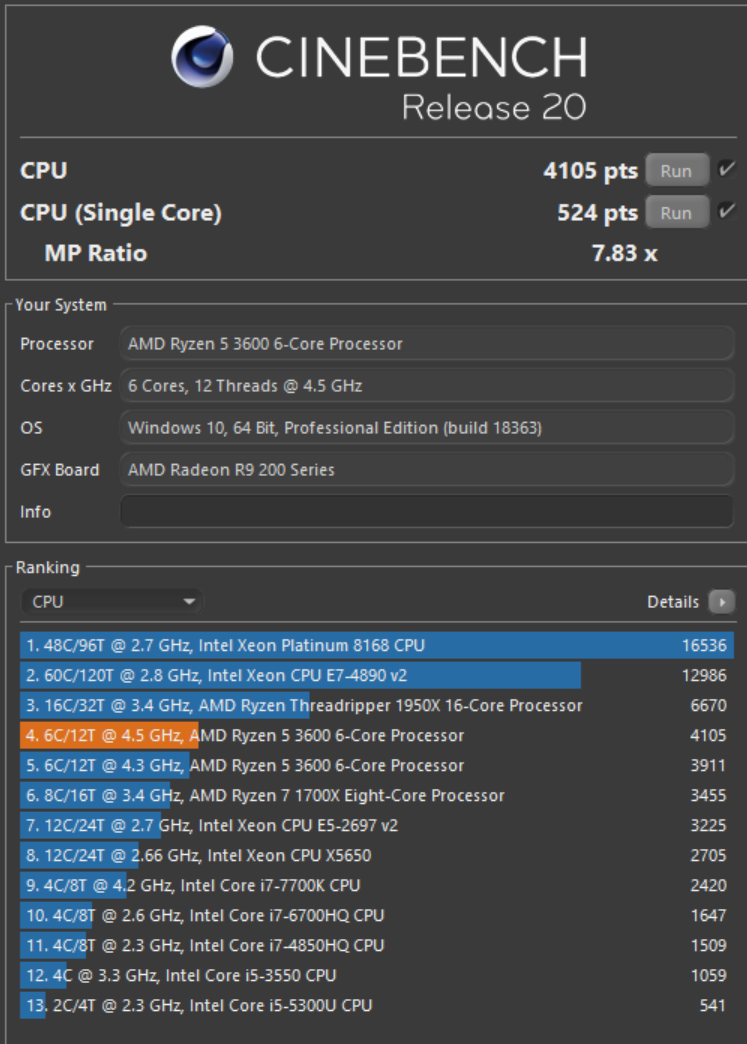Screen dimensions: 747x1044
Task: Click the Info text field
Action: coord(427,511)
